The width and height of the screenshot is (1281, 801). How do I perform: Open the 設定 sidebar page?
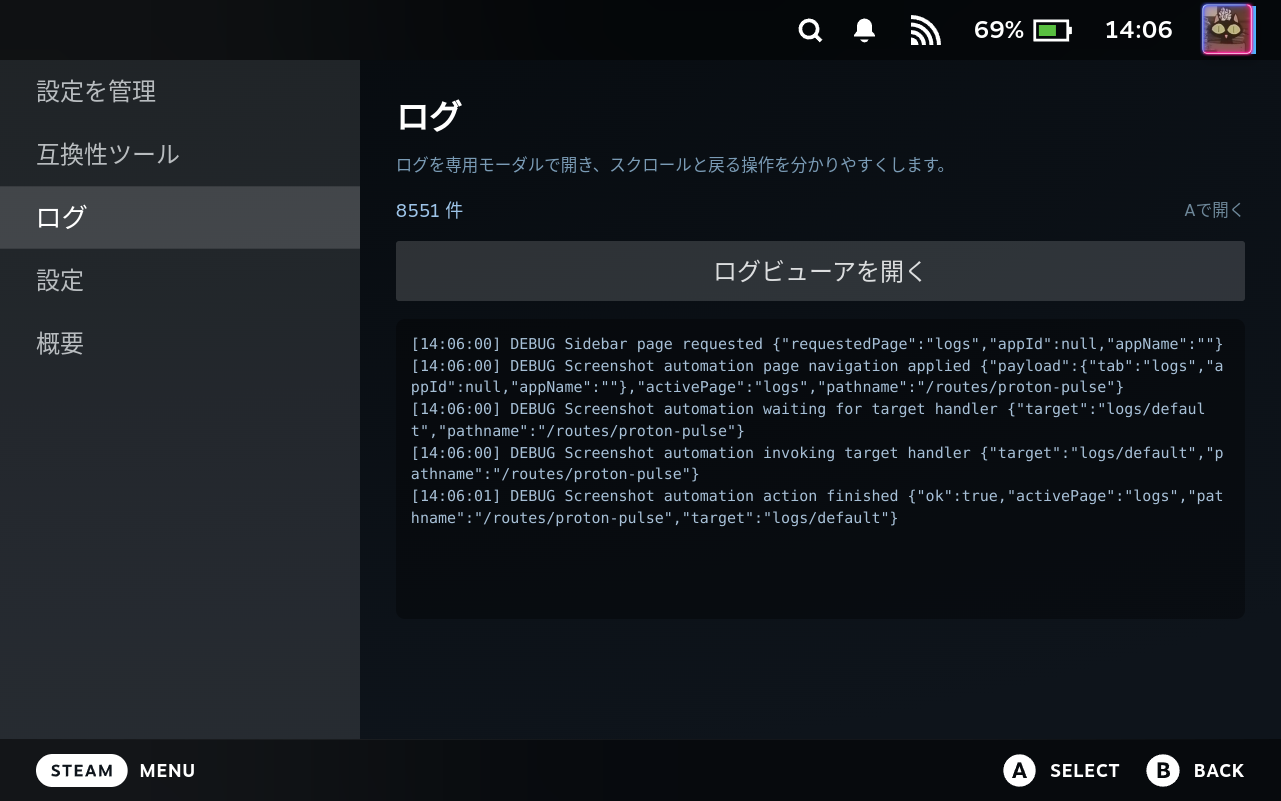pyautogui.click(x=180, y=280)
